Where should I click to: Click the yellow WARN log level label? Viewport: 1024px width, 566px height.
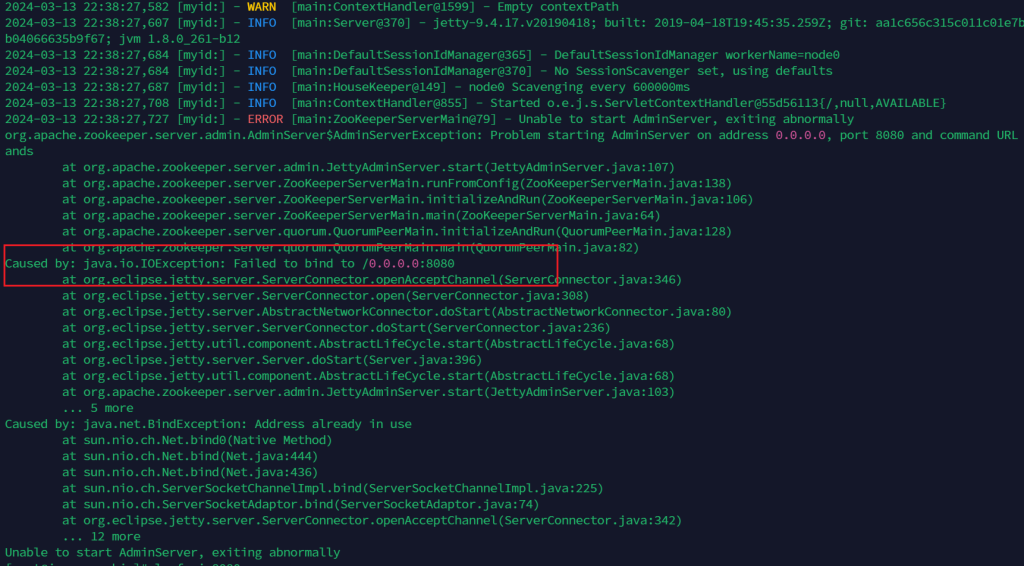(x=261, y=7)
